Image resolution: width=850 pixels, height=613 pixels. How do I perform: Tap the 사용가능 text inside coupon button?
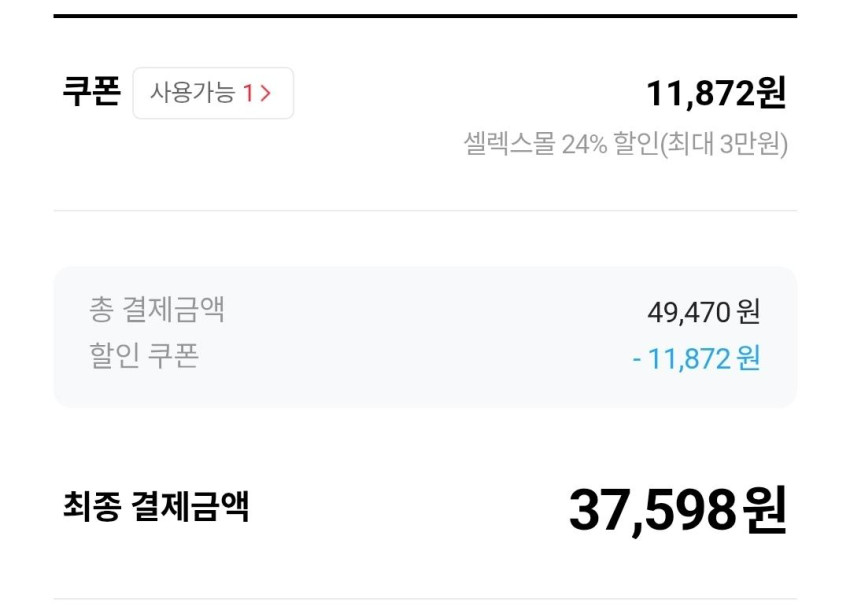pyautogui.click(x=192, y=94)
